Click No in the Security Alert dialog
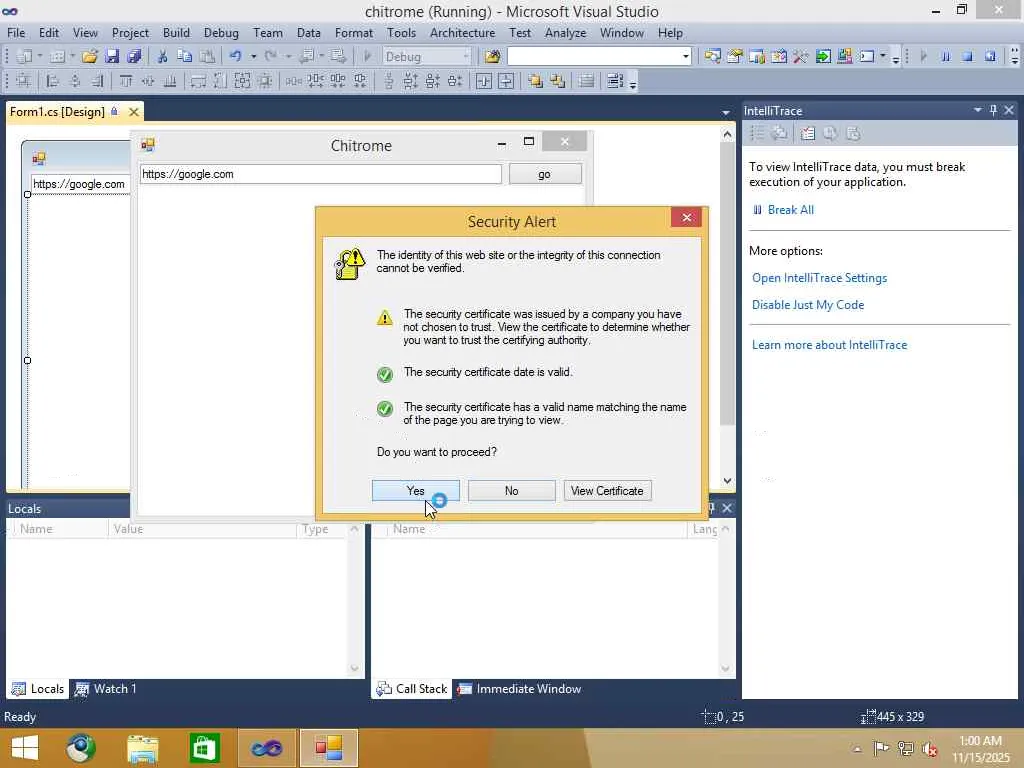1024x768 pixels. (511, 490)
